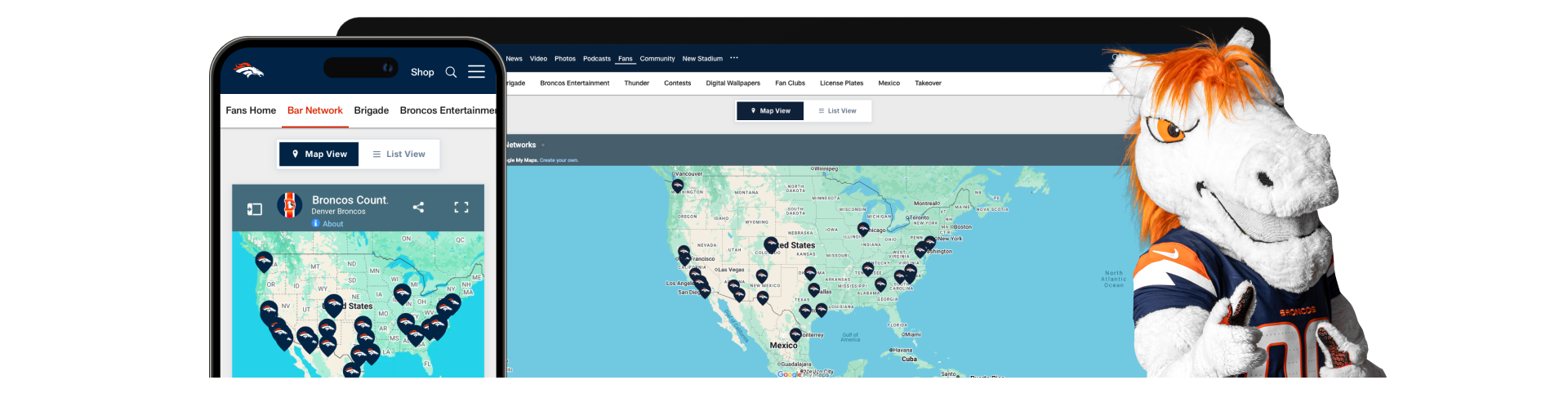Image resolution: width=1568 pixels, height=407 pixels.
Task: Open Photos in the tablet top menu
Action: tap(565, 59)
